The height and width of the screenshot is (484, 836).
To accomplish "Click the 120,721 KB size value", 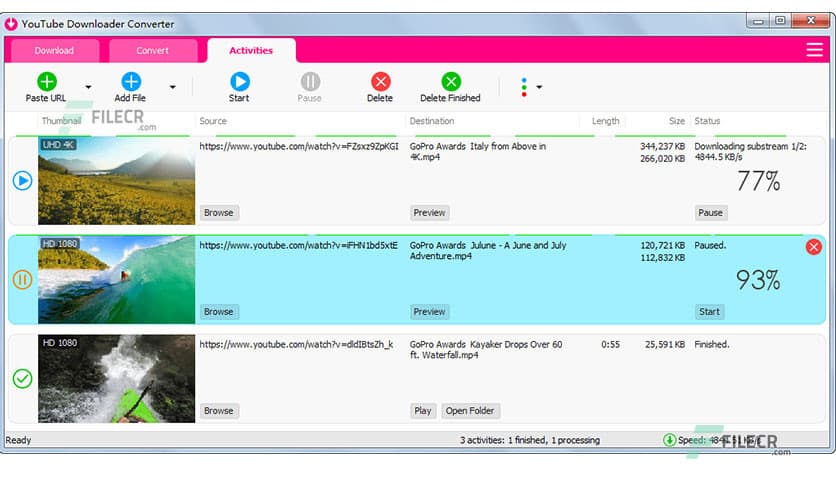I will tap(663, 245).
